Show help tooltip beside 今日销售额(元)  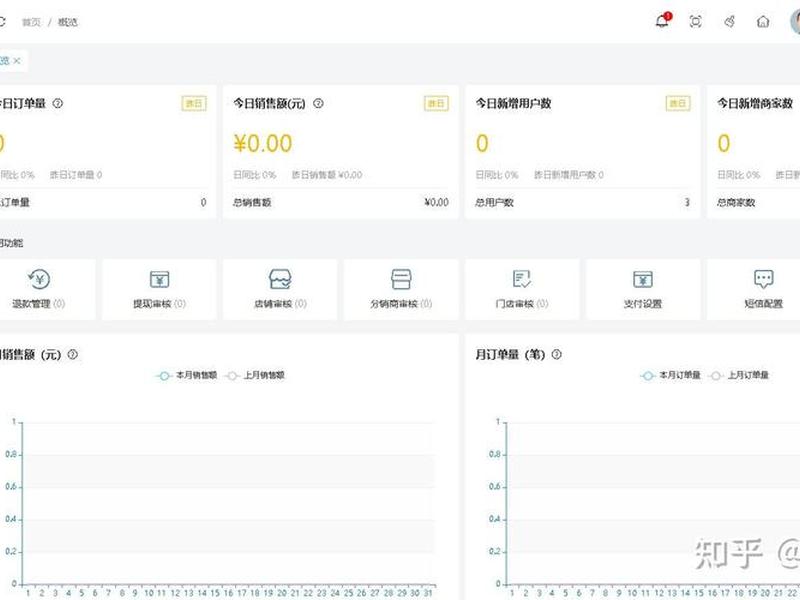coord(318,103)
